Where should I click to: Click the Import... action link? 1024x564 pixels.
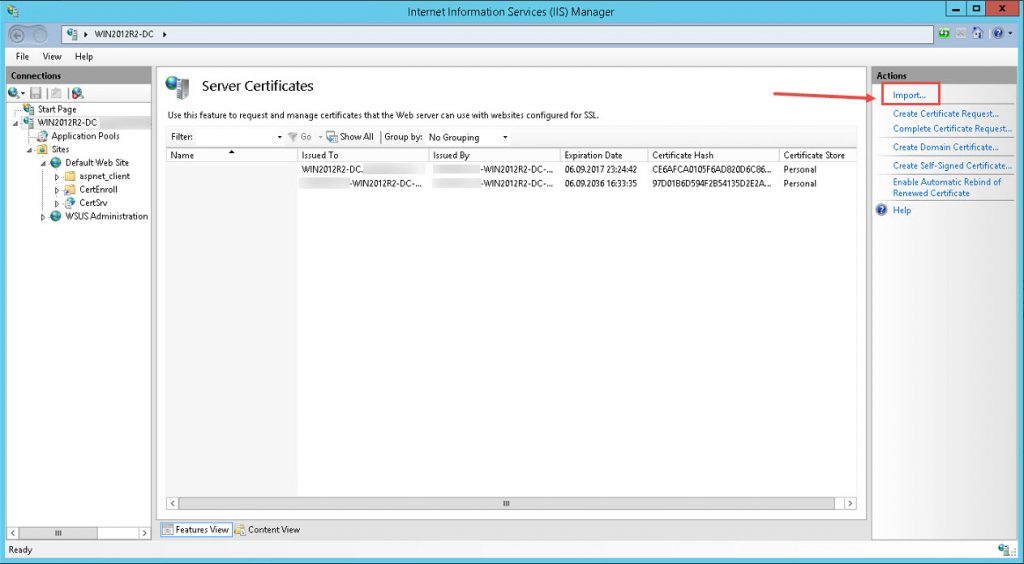tap(909, 95)
